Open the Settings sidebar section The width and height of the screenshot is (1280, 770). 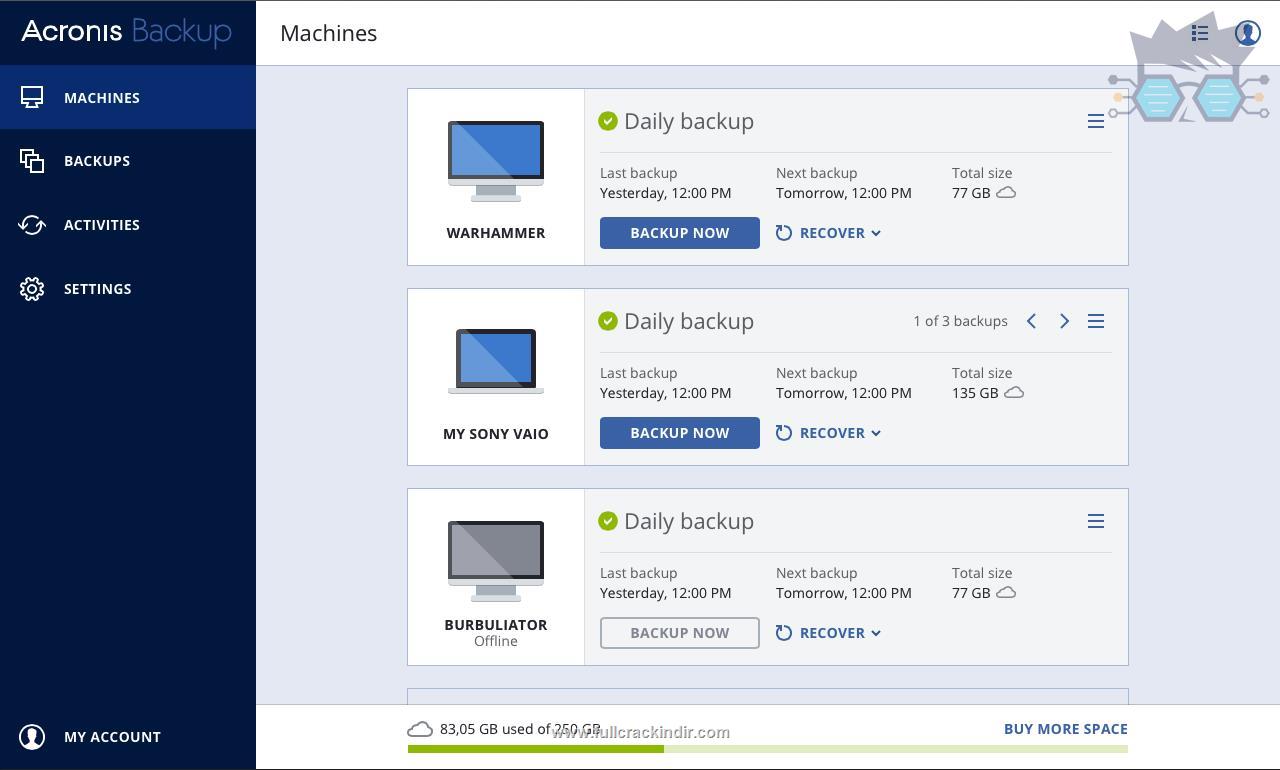(x=128, y=289)
